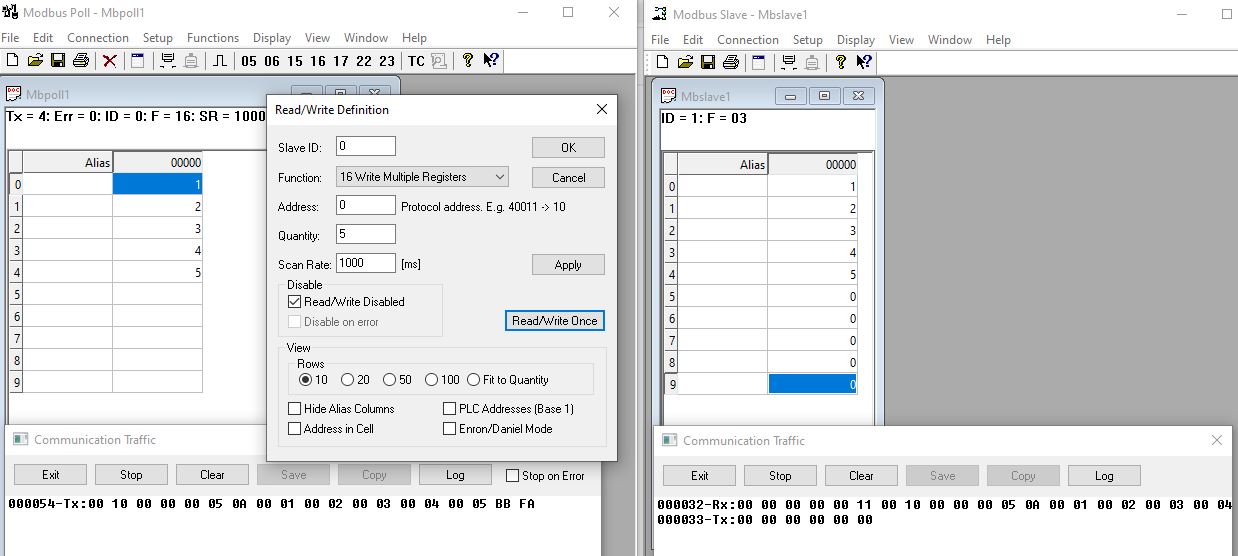This screenshot has height=556, width=1238.
Task: Create a new document in Modbus Poll toolbar
Action: click(13, 61)
